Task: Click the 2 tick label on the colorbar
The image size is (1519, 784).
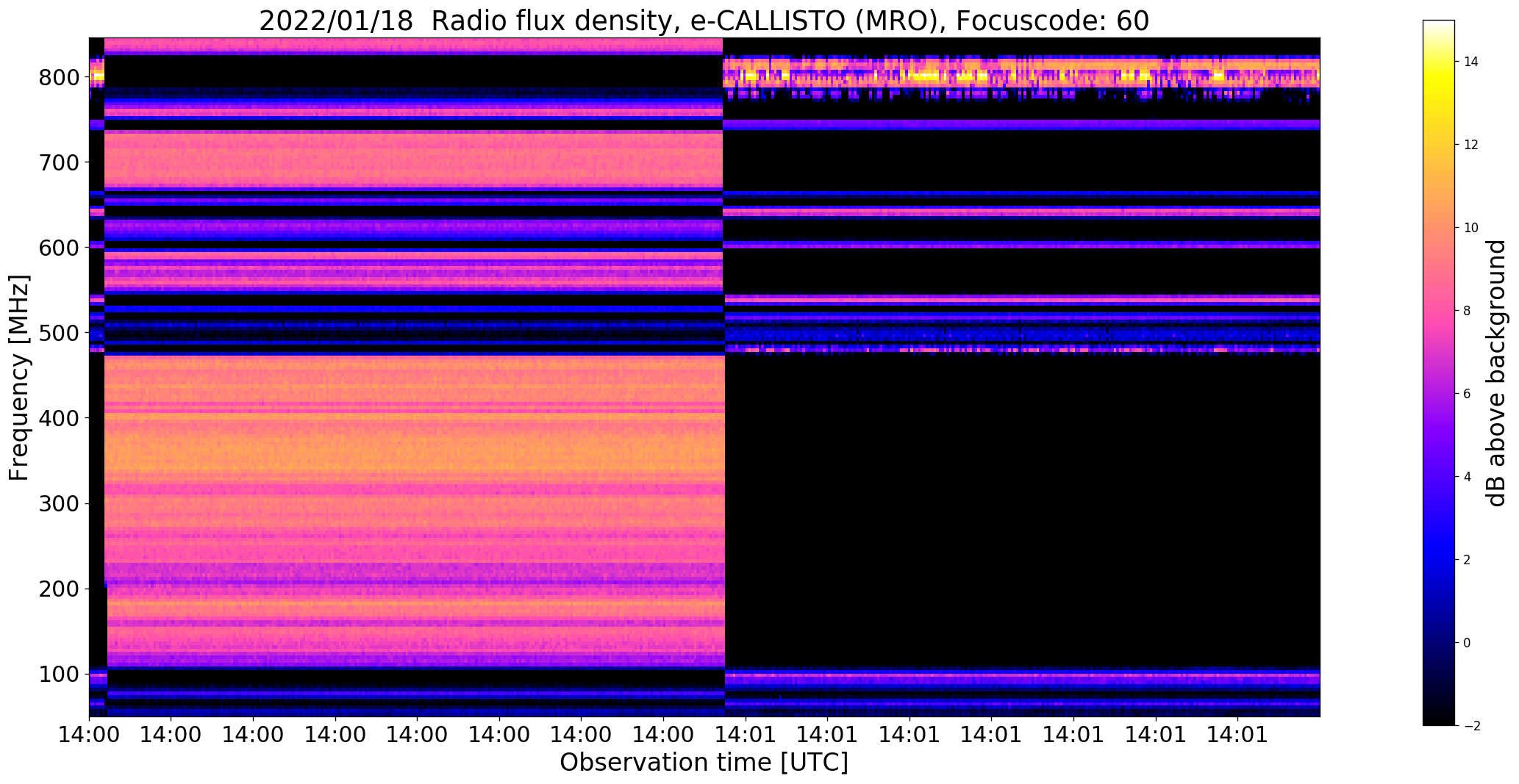Action: point(1467,560)
